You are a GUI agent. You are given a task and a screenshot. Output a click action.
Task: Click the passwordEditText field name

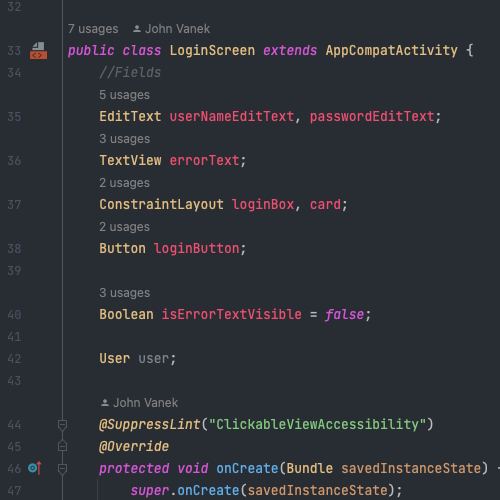tap(372, 117)
